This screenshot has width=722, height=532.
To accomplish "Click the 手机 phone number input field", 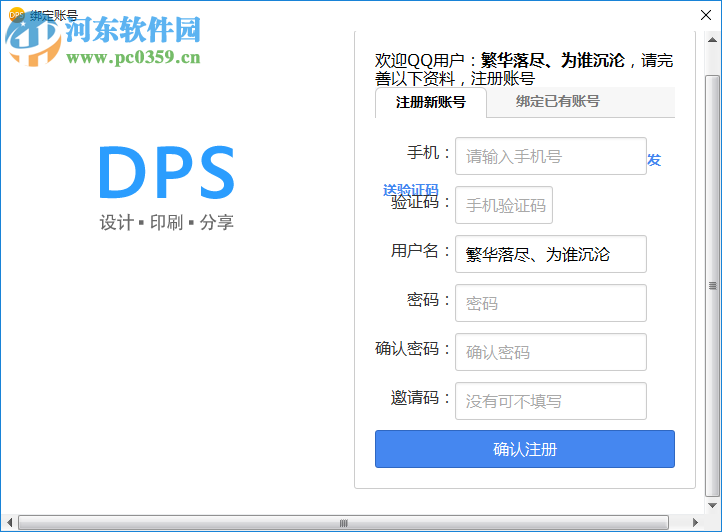I will (x=551, y=156).
